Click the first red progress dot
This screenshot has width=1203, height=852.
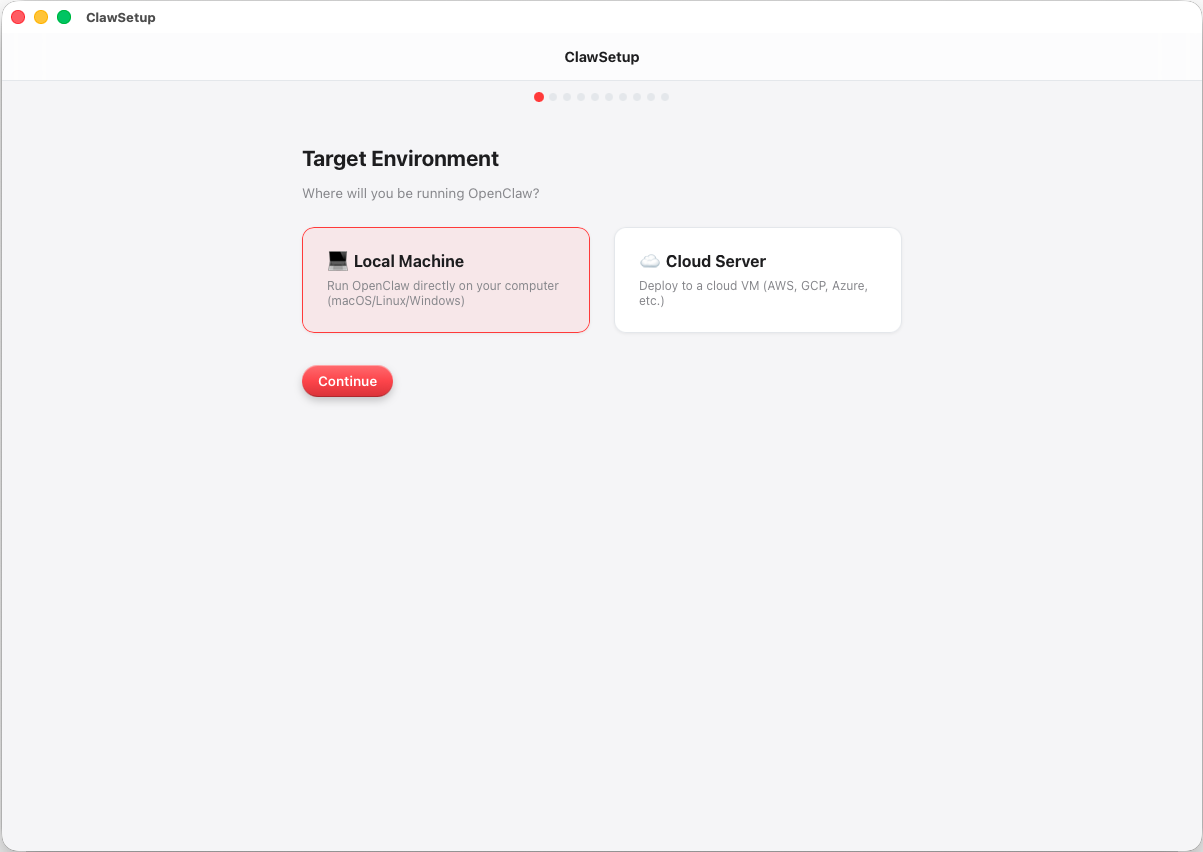[539, 97]
